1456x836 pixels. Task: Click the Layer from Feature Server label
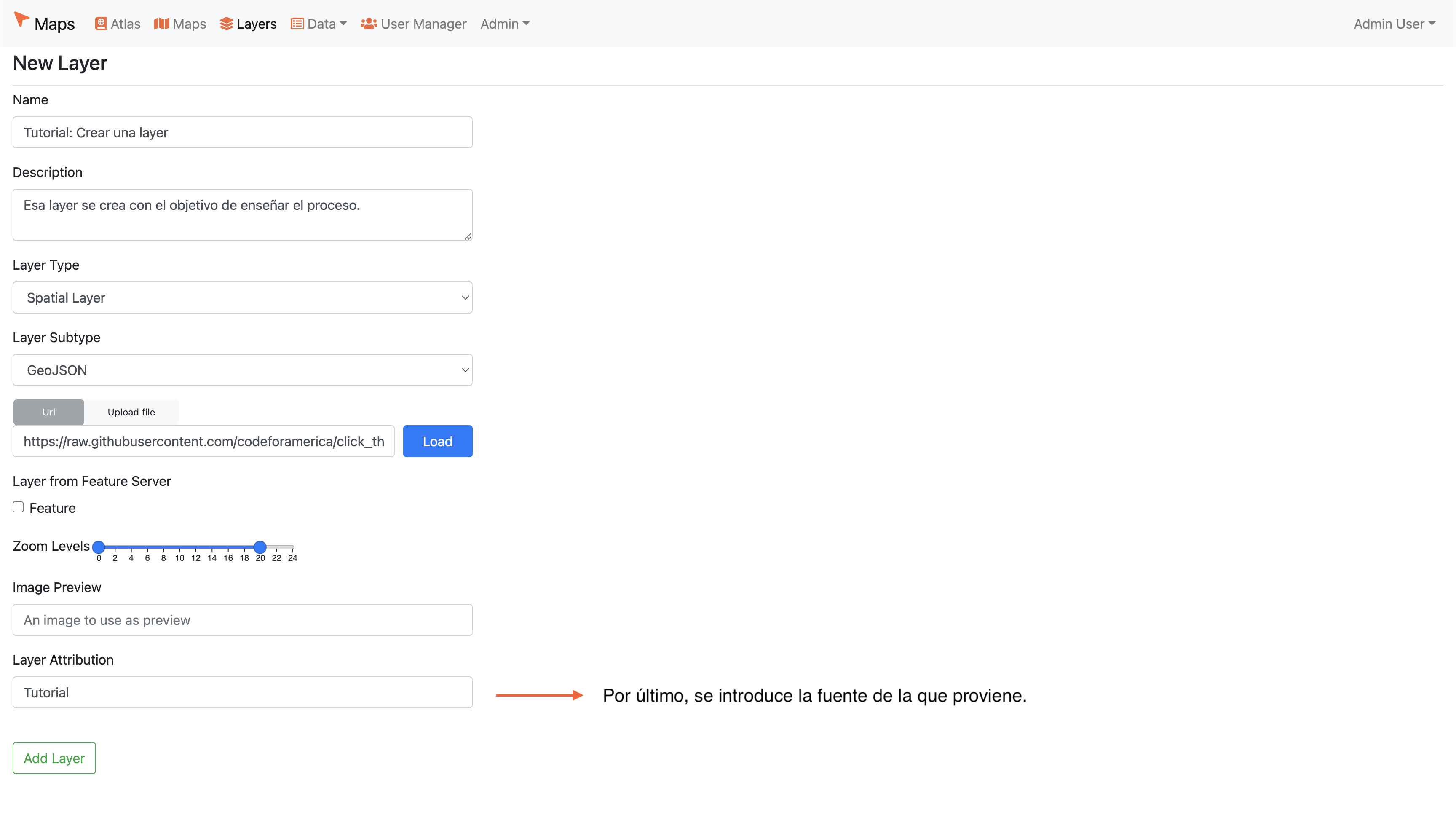pyautogui.click(x=92, y=481)
